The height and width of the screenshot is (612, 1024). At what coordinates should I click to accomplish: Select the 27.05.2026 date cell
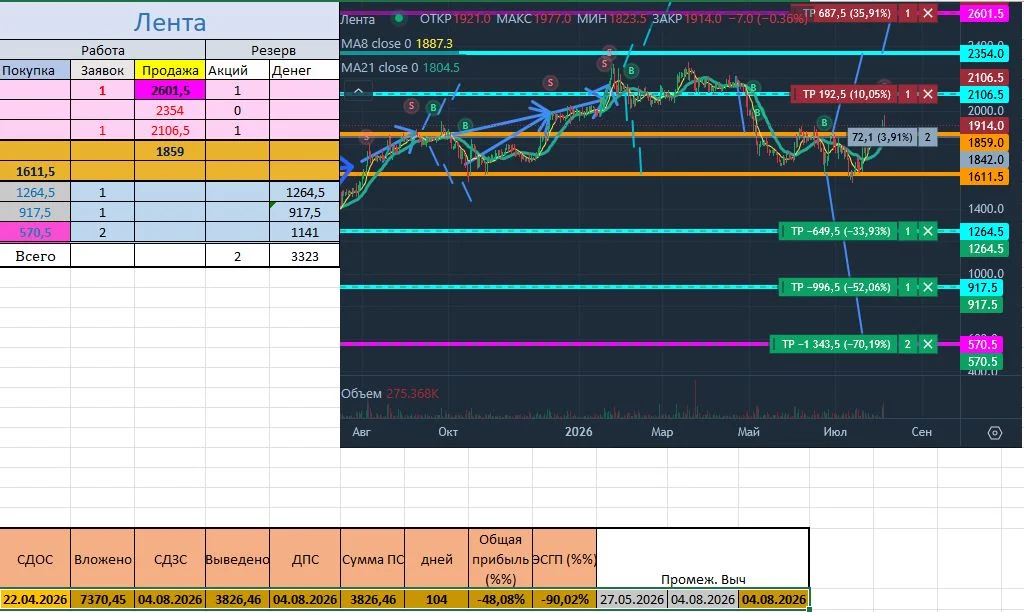[632, 599]
